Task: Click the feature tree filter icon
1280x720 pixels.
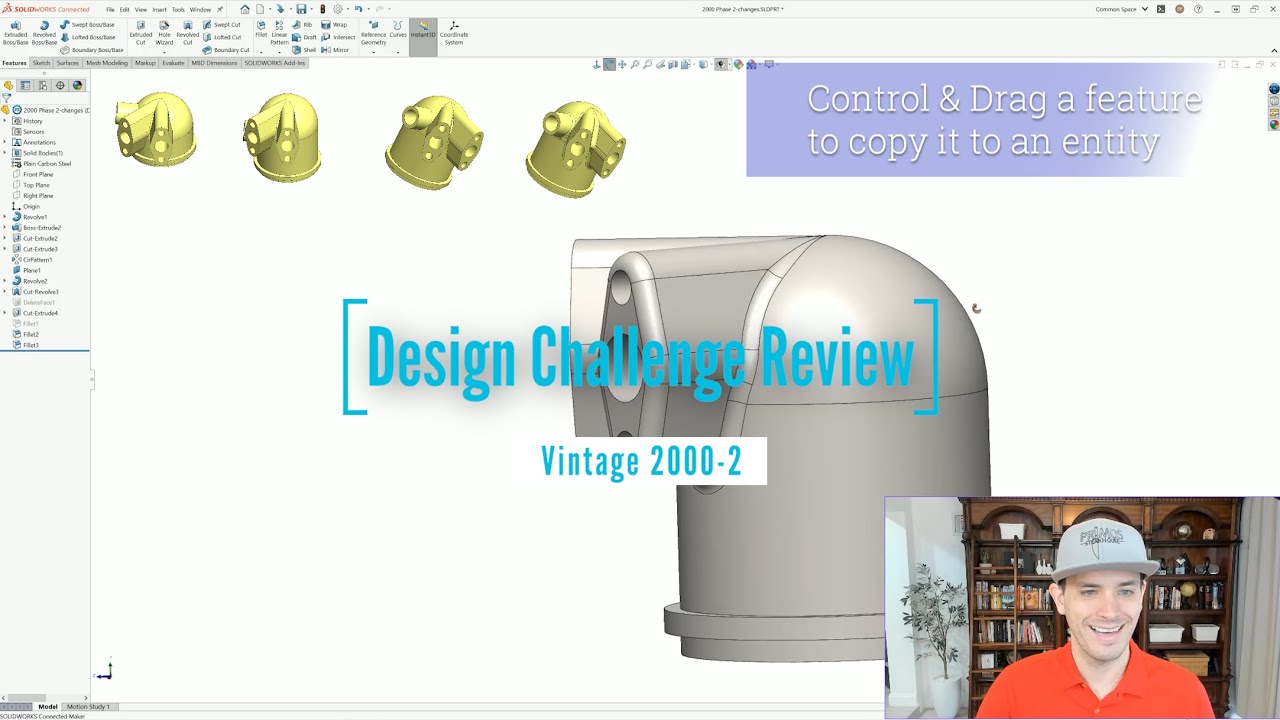Action: pos(6,99)
